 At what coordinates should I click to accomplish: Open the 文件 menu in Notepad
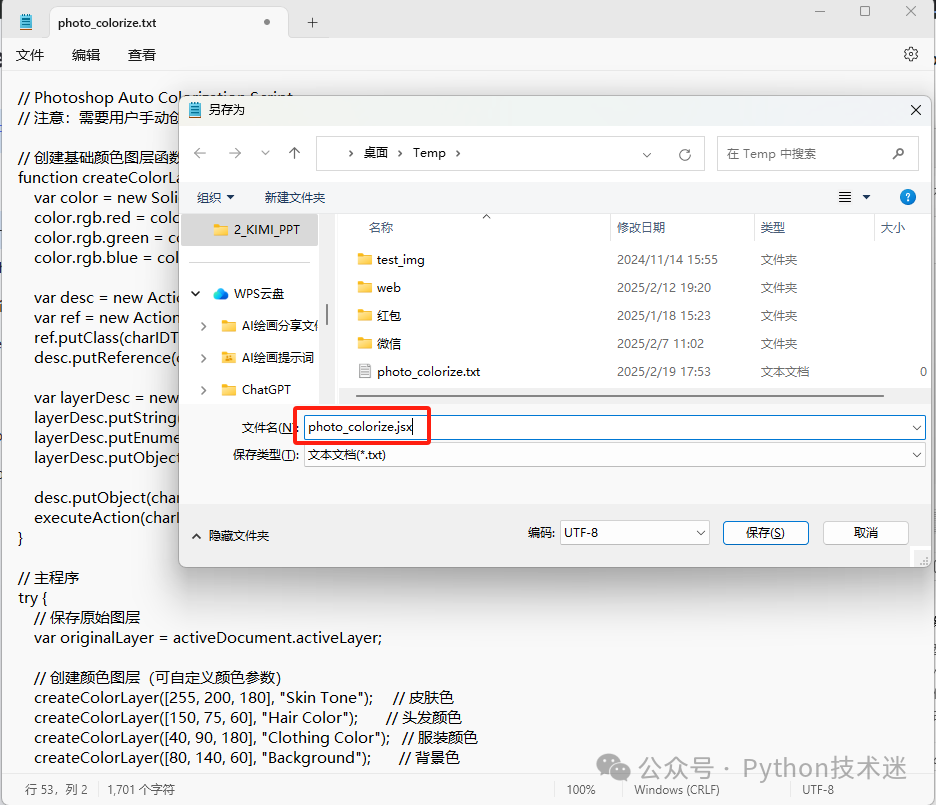[30, 55]
